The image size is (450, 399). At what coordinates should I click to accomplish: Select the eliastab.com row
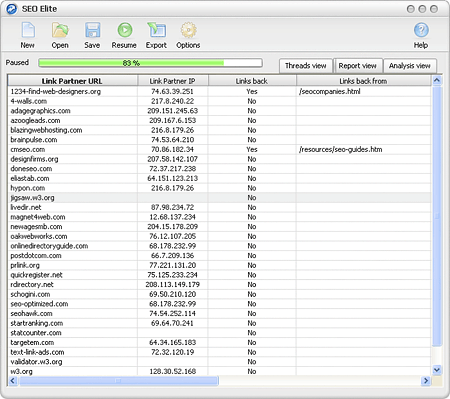tap(219, 178)
